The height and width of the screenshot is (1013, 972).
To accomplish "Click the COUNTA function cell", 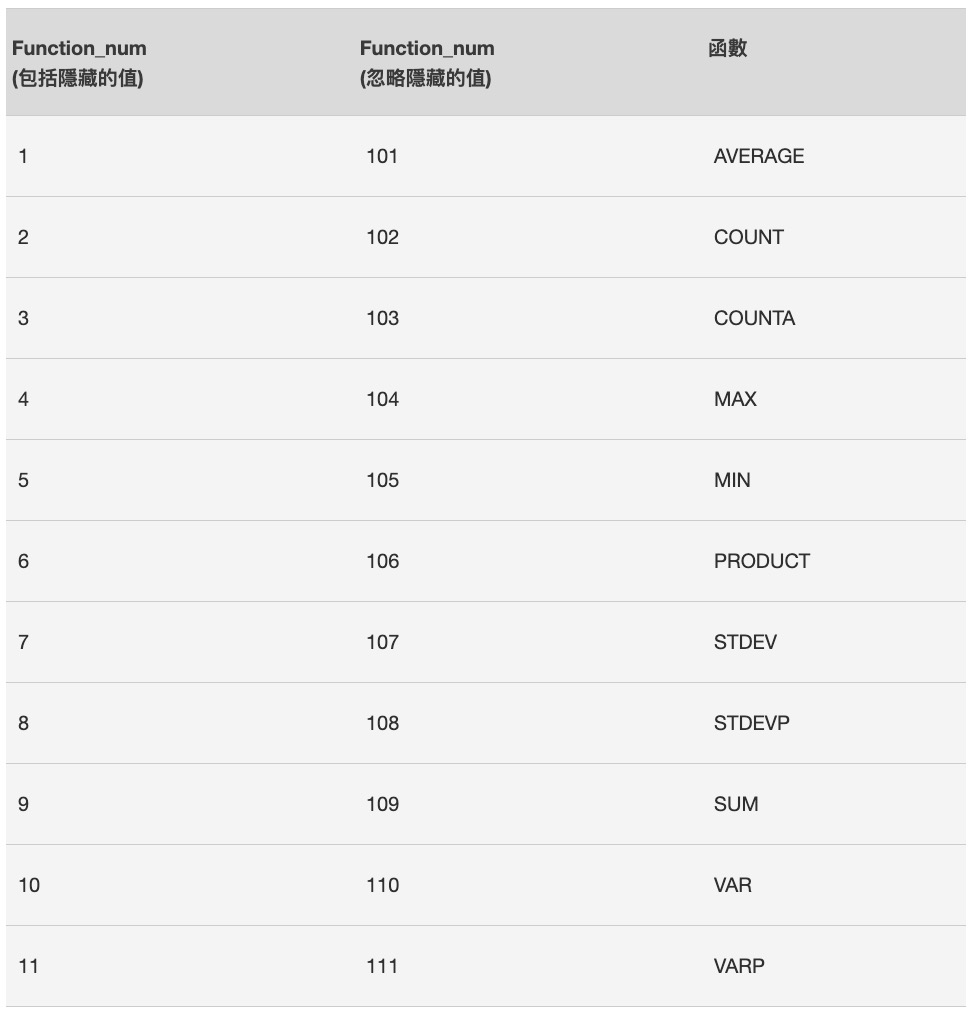I will point(754,318).
